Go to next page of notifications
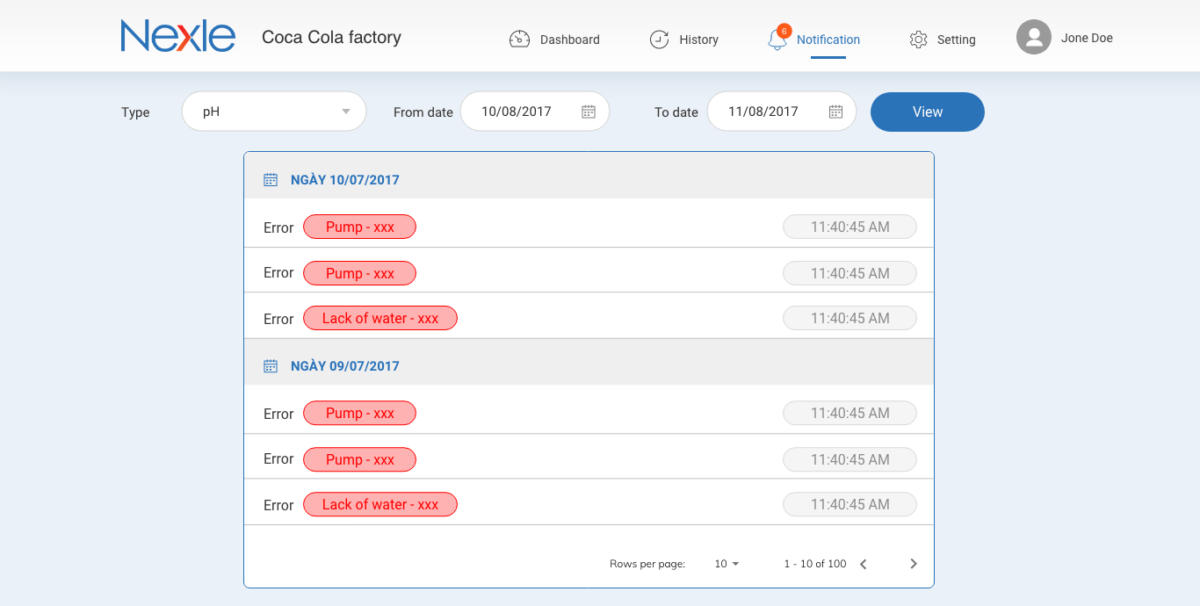The width and height of the screenshot is (1200, 606). [913, 564]
